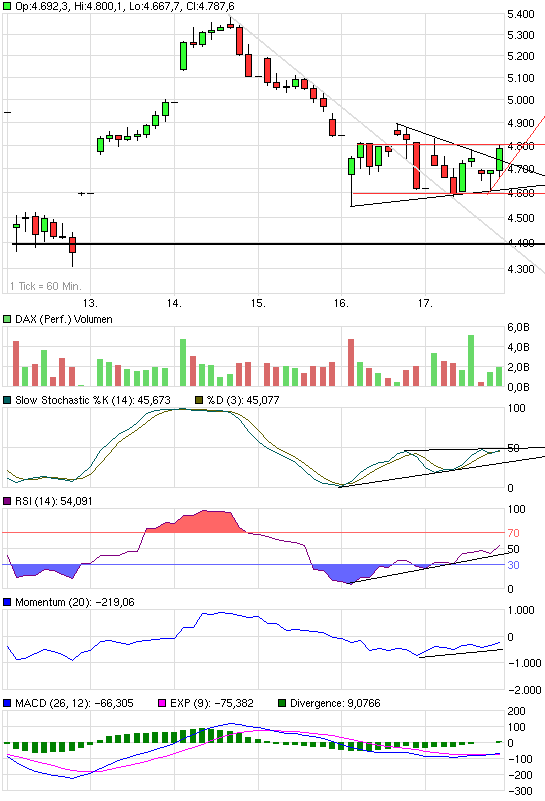
Task: Click the 'RSI (14): 54,091' label
Action: tap(54, 501)
